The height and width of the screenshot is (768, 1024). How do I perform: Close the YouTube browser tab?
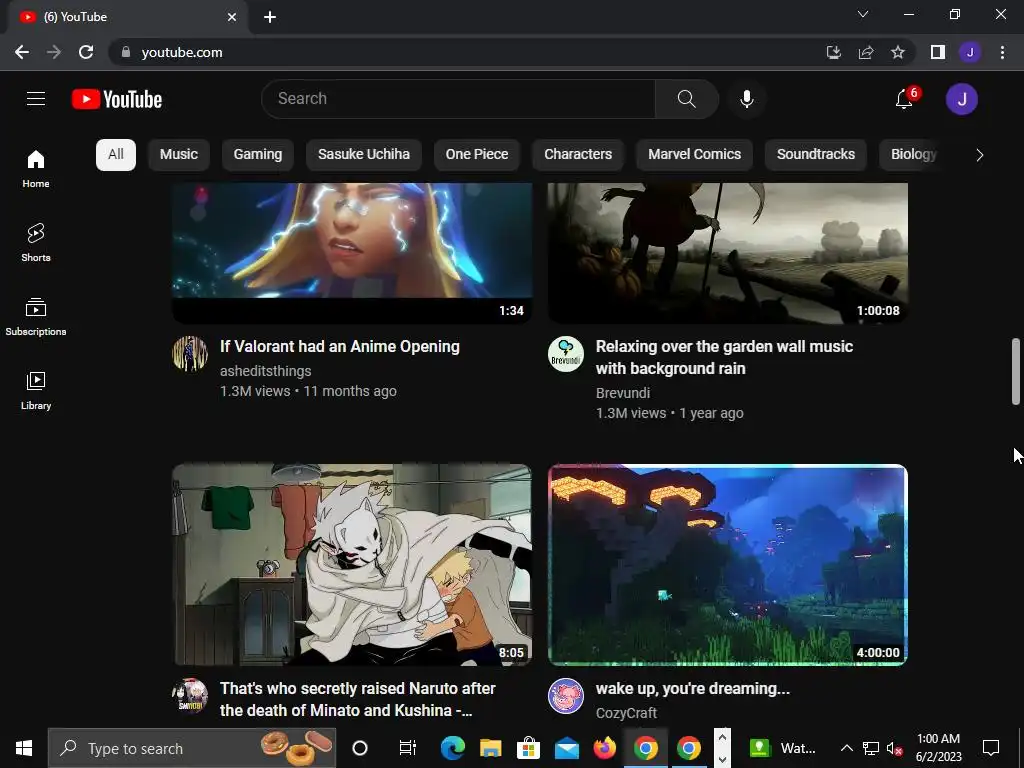pyautogui.click(x=232, y=17)
